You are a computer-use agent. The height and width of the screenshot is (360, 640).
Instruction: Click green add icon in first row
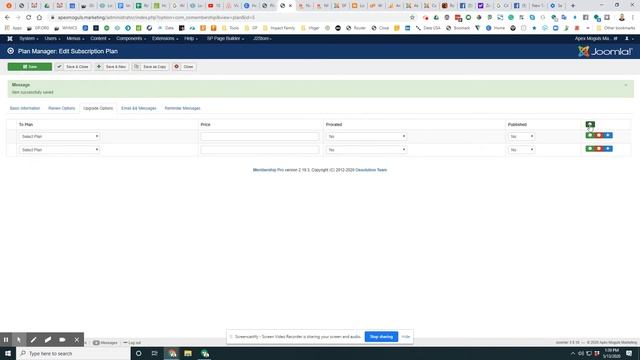(590, 135)
